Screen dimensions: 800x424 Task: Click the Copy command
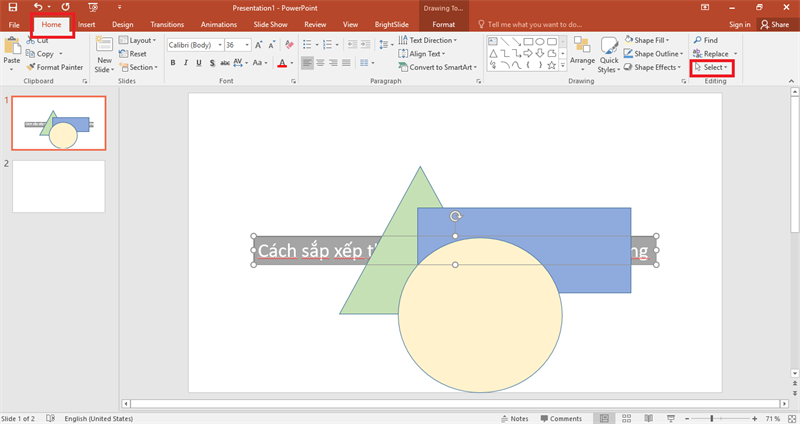(40, 54)
